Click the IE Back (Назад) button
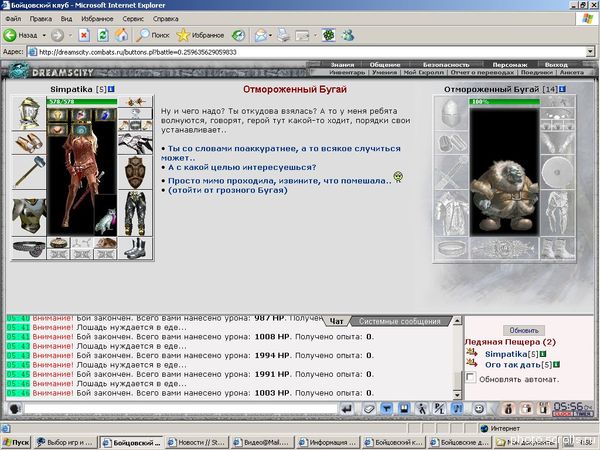 tap(21, 35)
